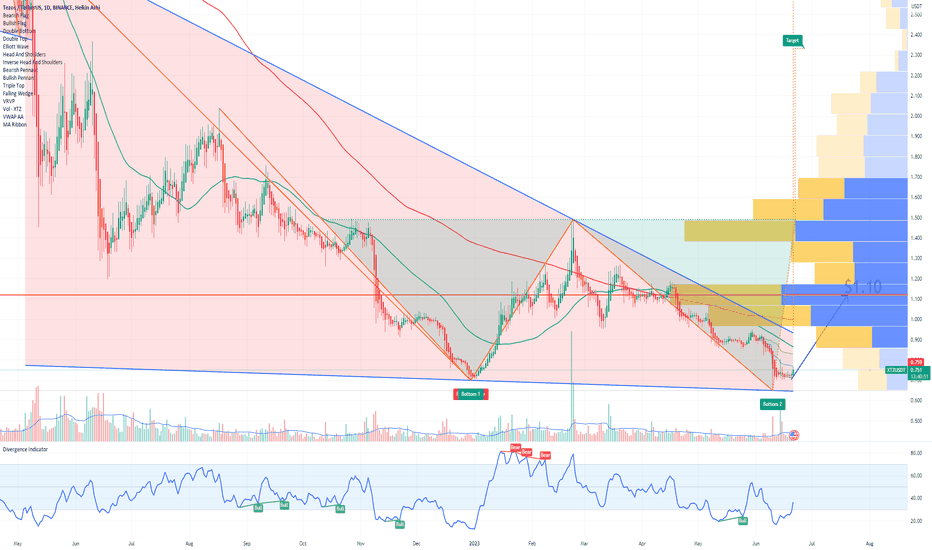Select the Double Bottom indicator legend
This screenshot has width=932, height=550.
[19, 31]
